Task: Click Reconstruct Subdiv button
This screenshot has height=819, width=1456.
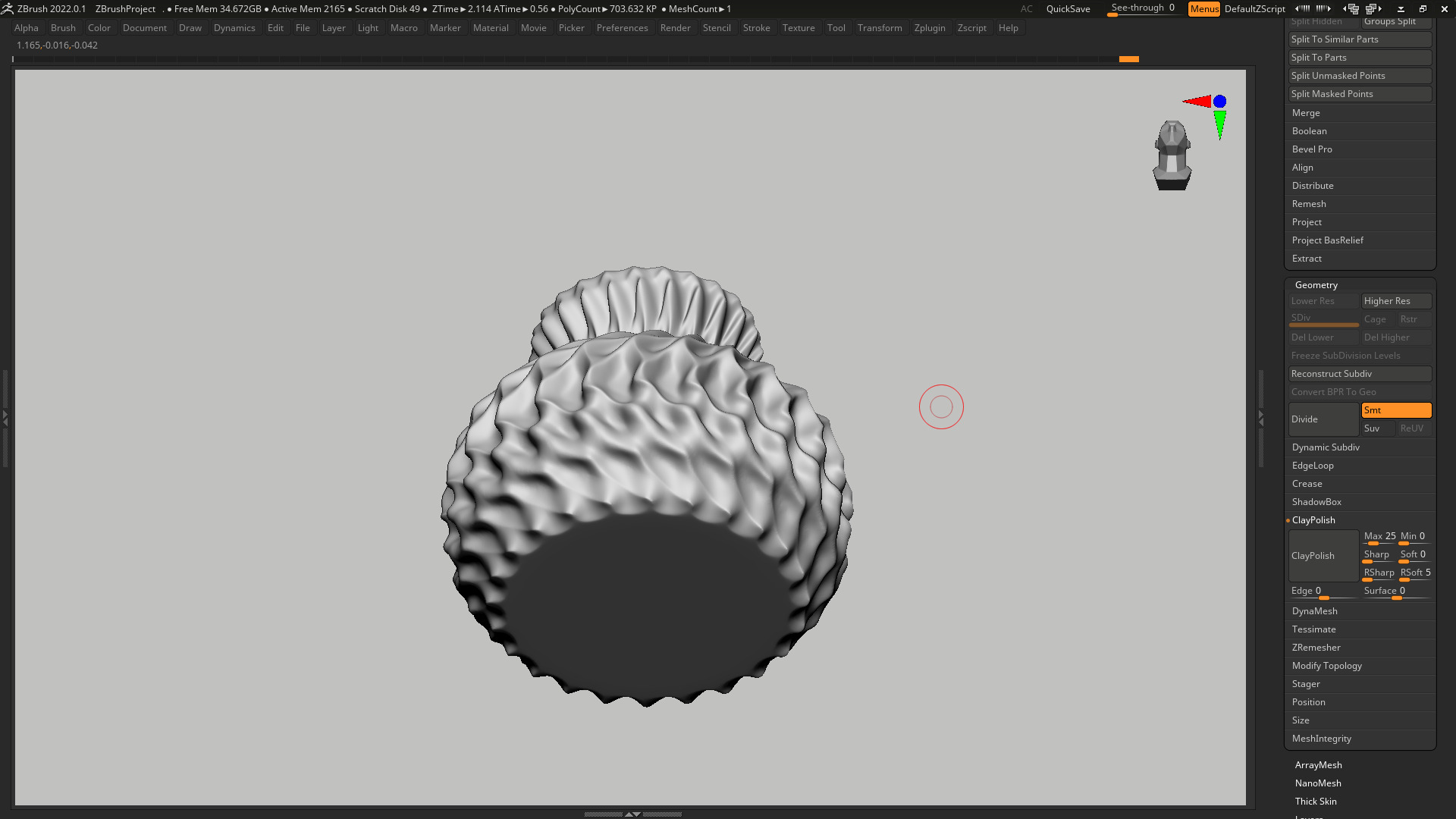Action: click(x=1360, y=374)
